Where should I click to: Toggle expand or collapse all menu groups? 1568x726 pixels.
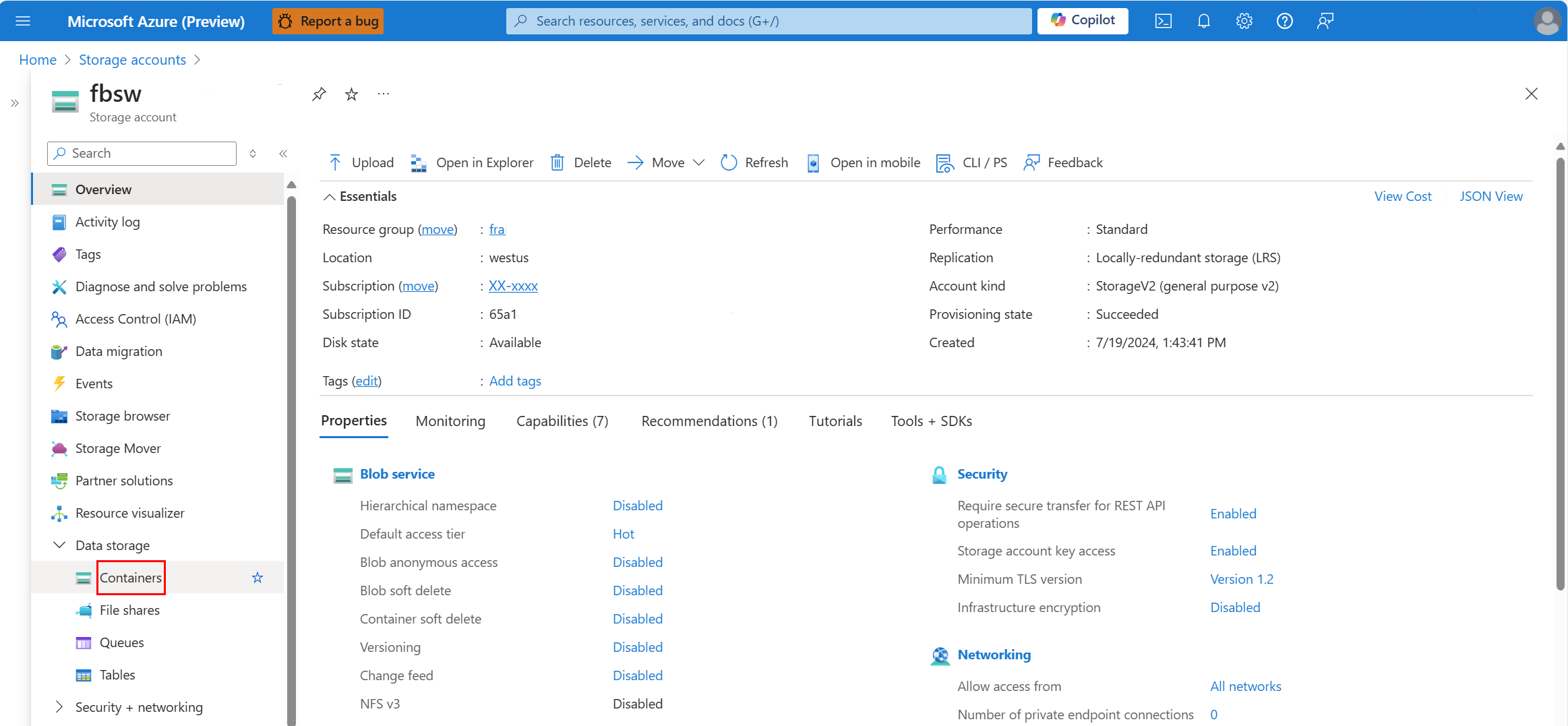coord(253,154)
